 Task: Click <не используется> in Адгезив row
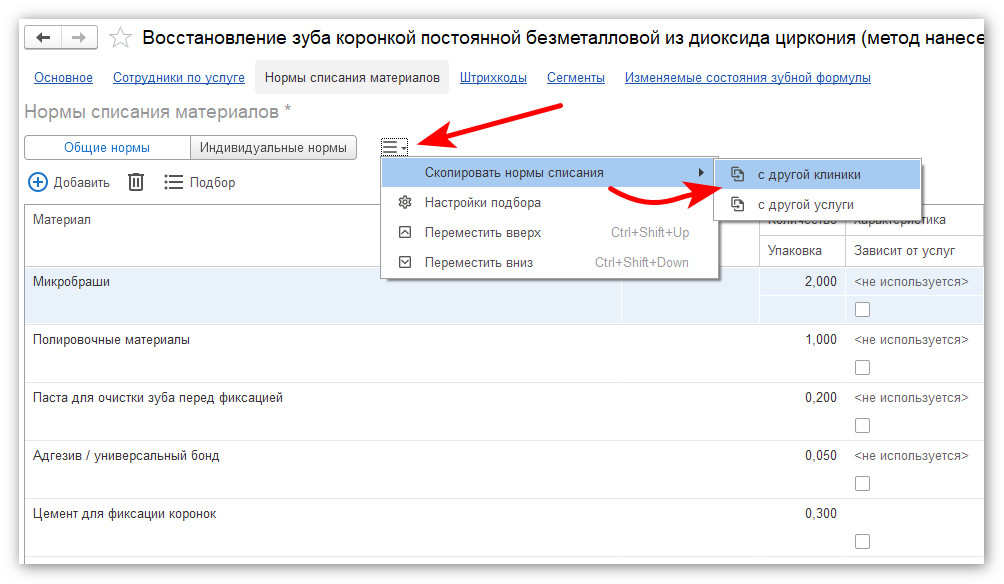point(911,456)
